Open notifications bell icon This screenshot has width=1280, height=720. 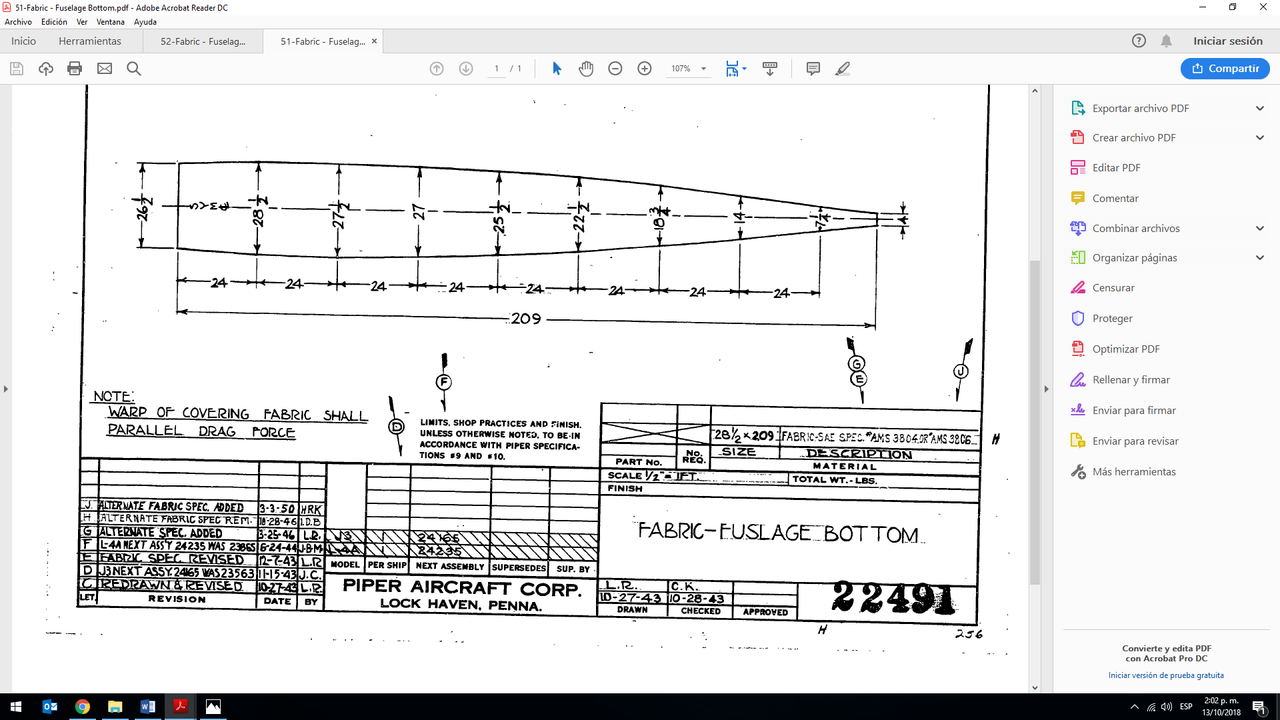pyautogui.click(x=1166, y=41)
